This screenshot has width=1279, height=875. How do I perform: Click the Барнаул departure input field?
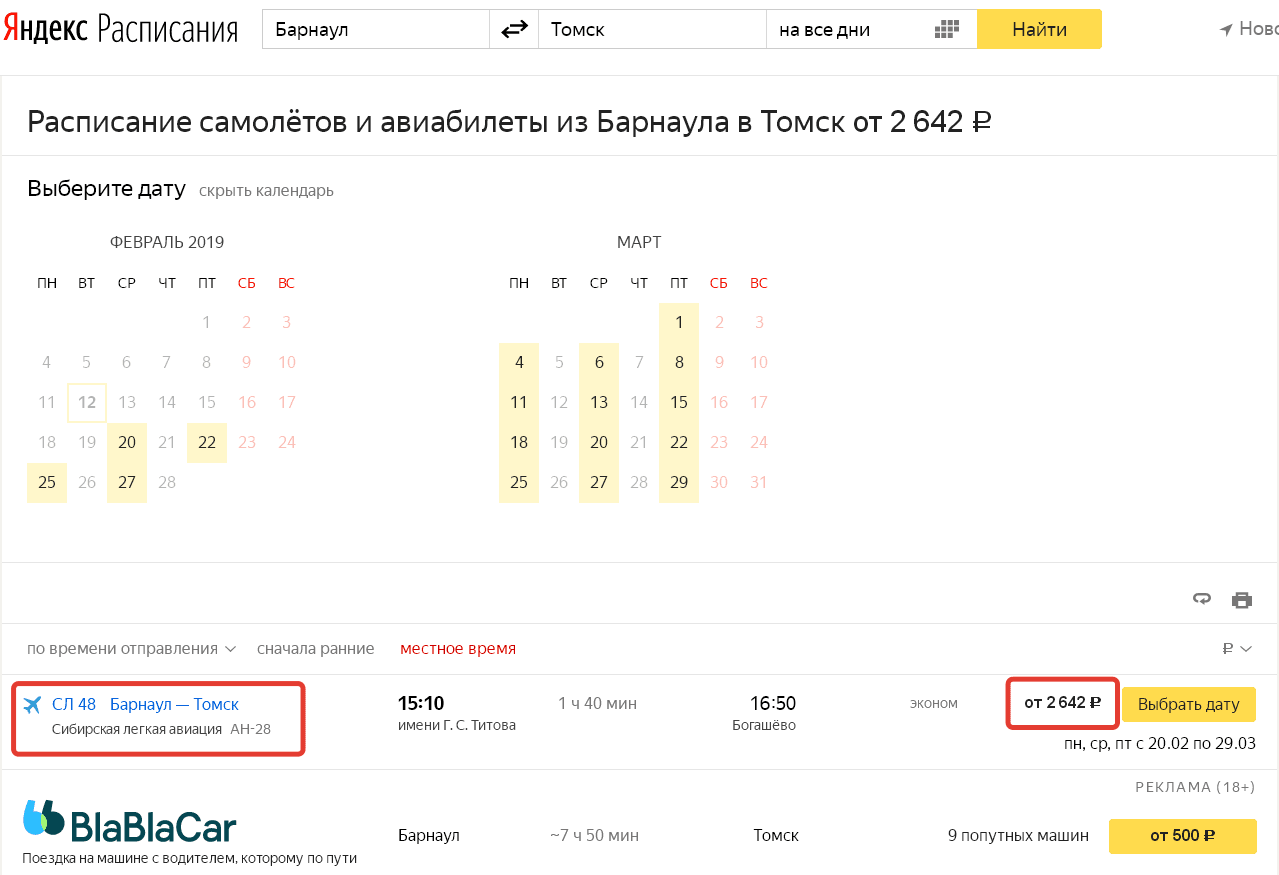click(x=375, y=30)
